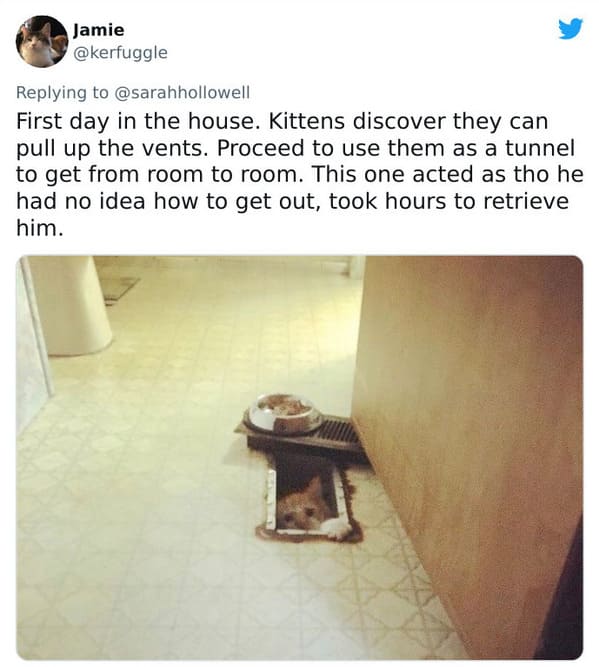Screen dimensions: 599x667
Task: Open the @kerfuggle handle
Action: click(120, 53)
